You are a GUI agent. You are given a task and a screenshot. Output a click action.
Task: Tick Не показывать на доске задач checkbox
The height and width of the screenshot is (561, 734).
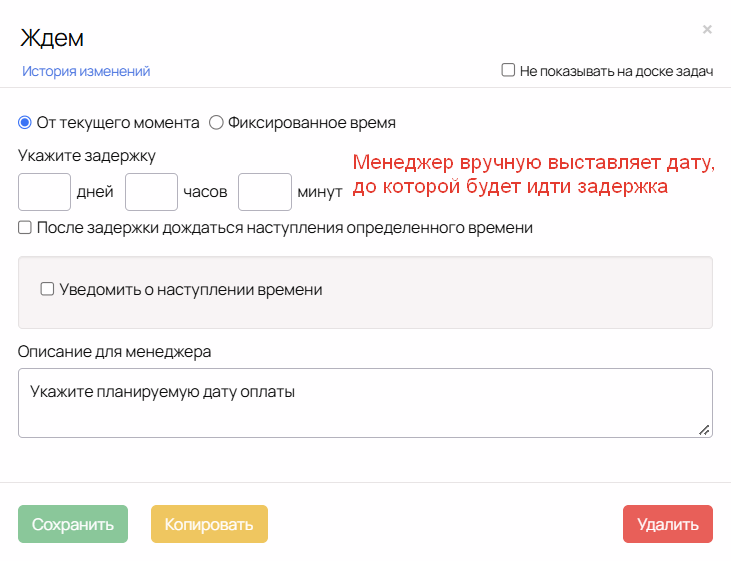(508, 70)
